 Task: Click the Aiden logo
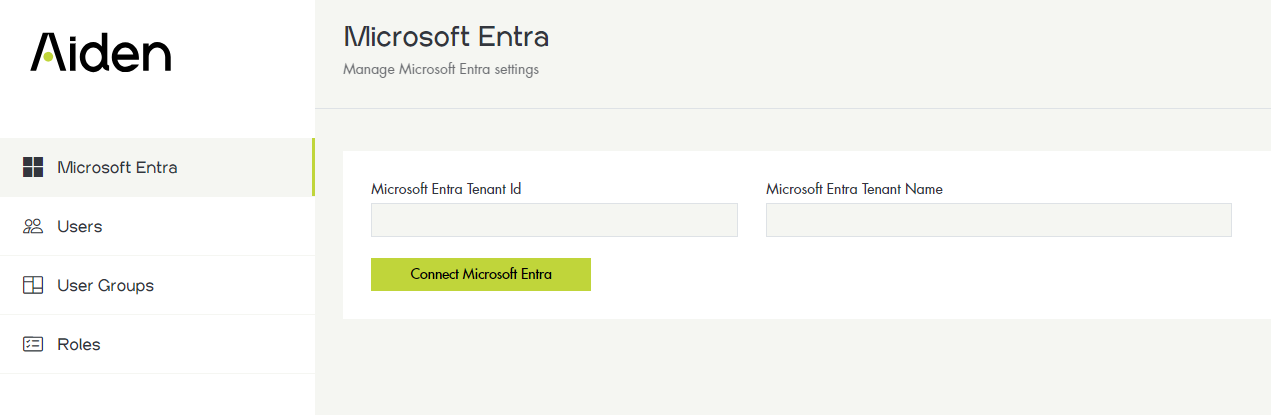(x=100, y=52)
